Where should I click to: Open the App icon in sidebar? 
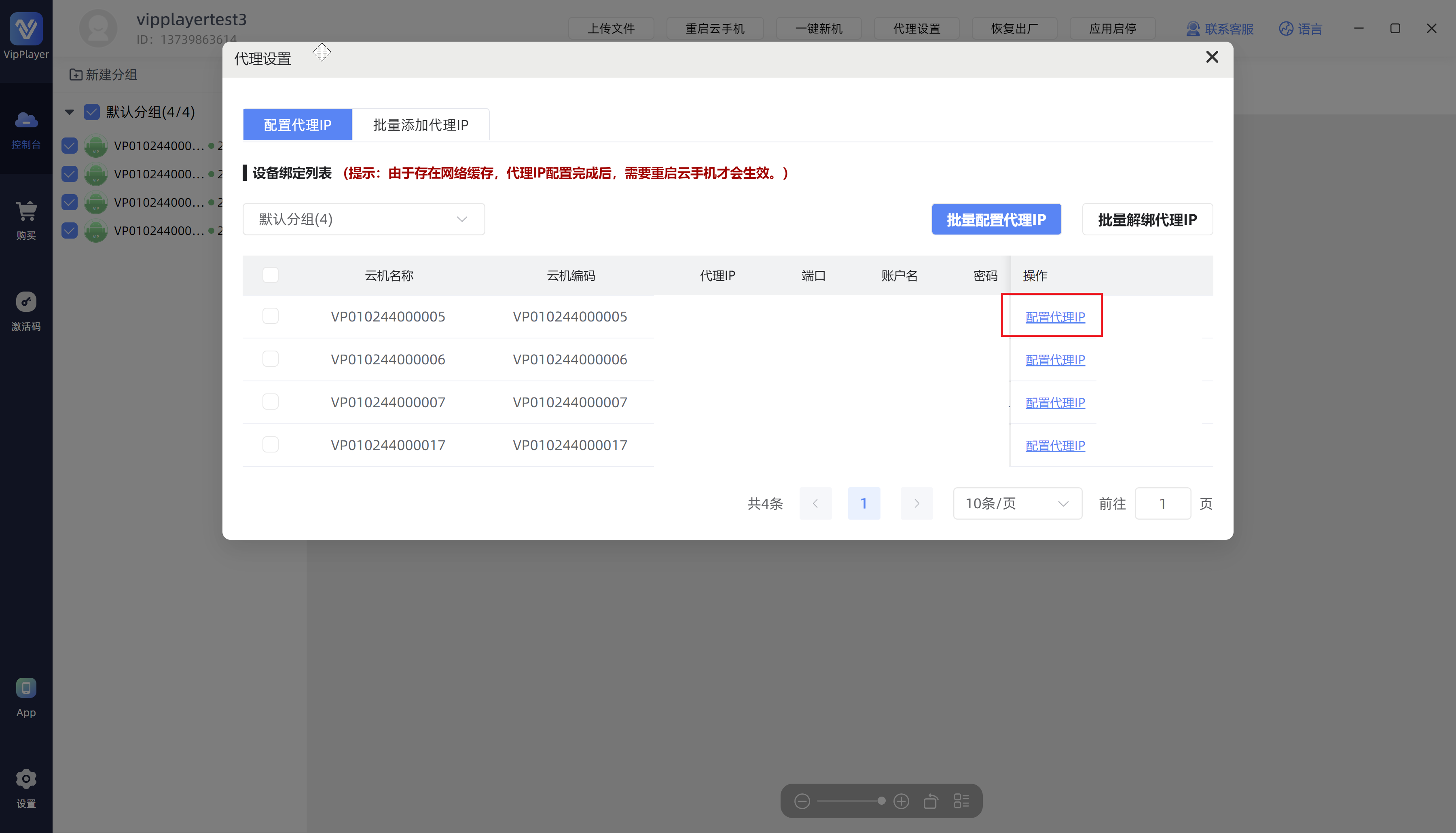tap(26, 688)
